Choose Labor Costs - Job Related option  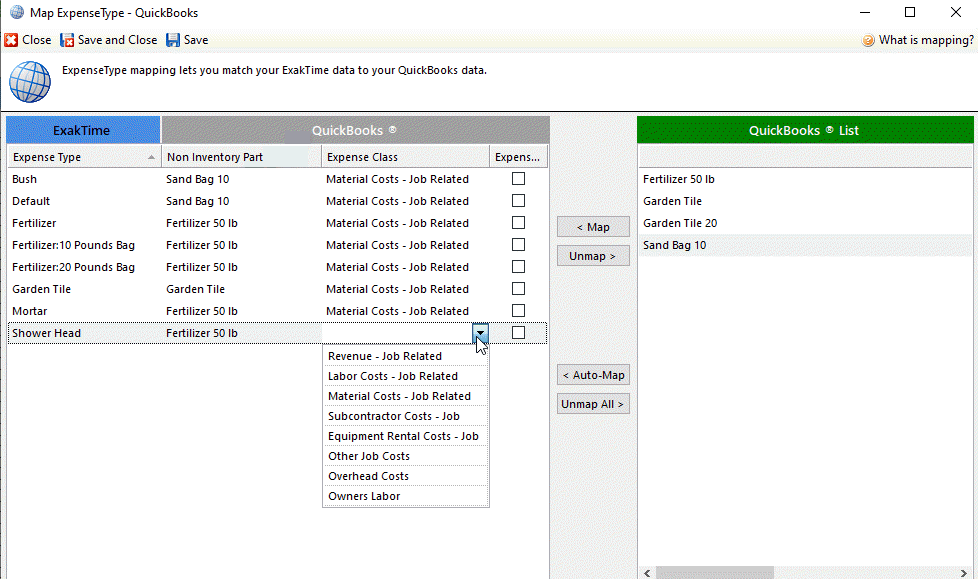click(x=405, y=376)
